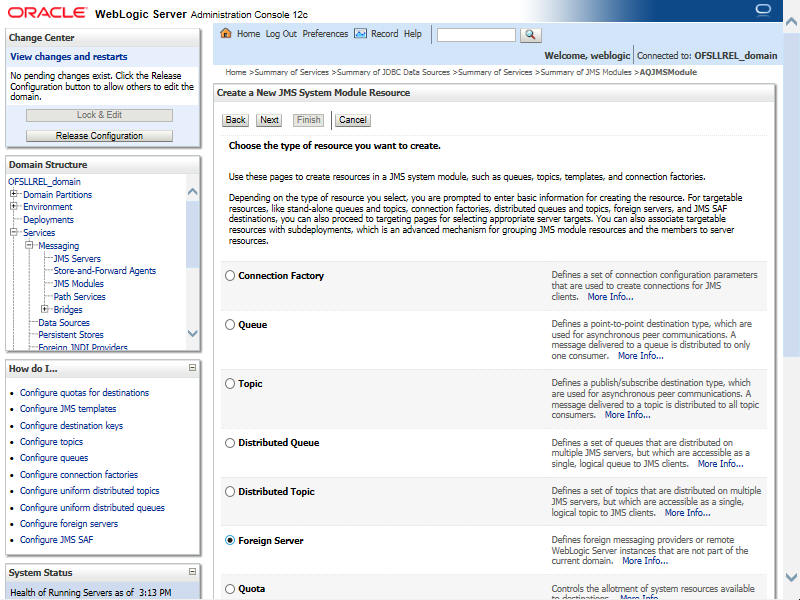The width and height of the screenshot is (800, 600).
Task: Expand the Domain Partitions tree node
Action: 14,194
